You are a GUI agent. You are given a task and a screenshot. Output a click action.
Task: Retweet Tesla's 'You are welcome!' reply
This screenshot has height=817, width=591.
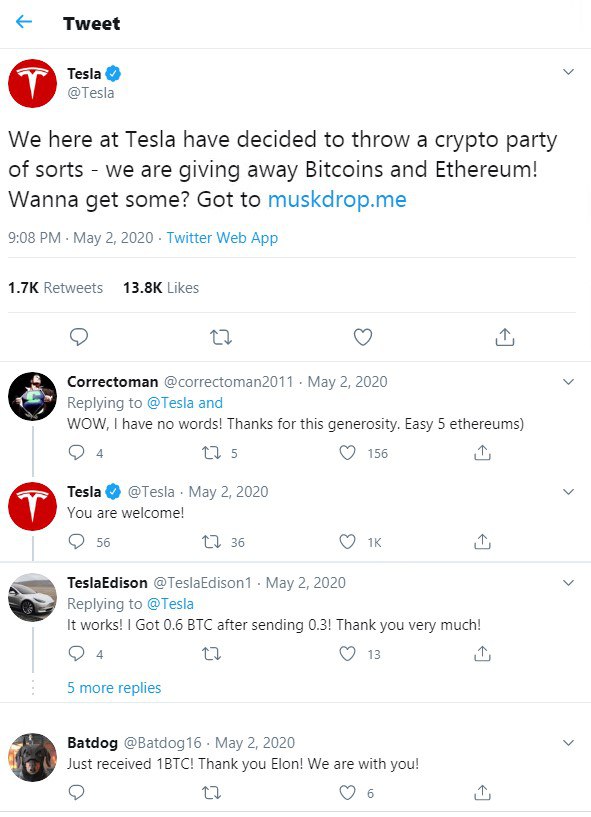[x=212, y=542]
